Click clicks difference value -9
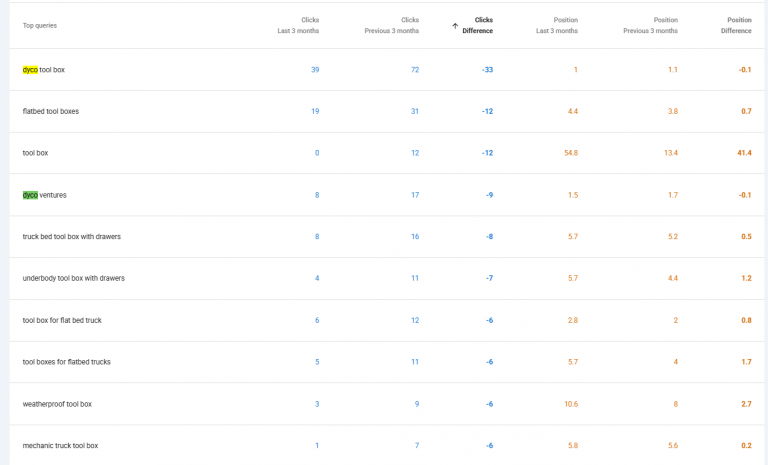 pyautogui.click(x=489, y=195)
